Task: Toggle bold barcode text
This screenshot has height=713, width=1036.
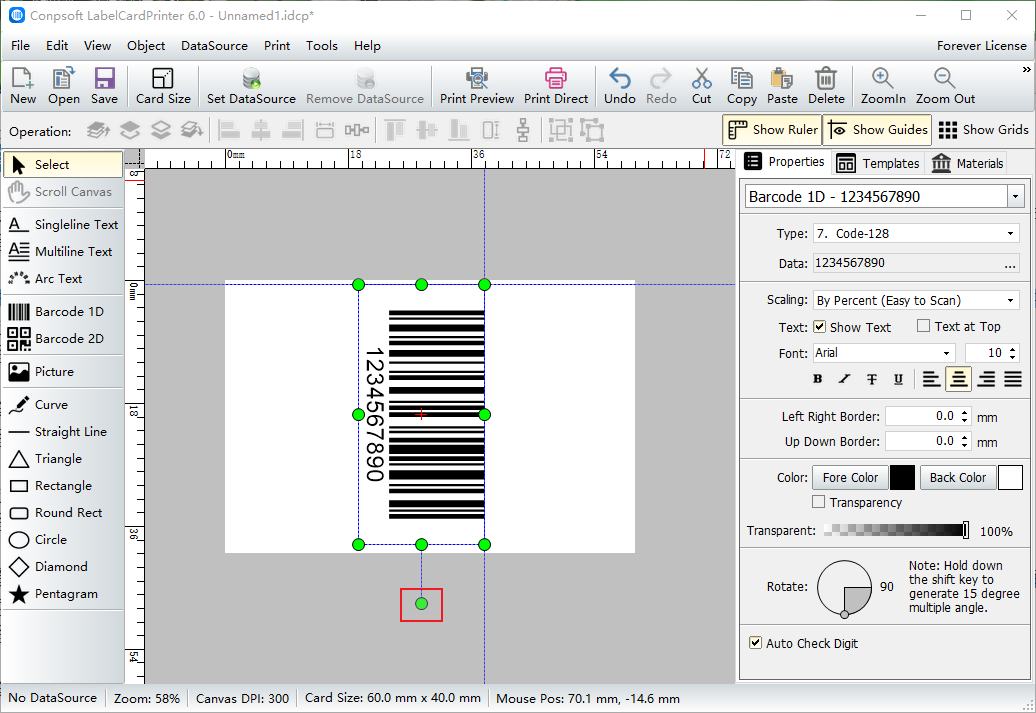Action: coord(817,379)
